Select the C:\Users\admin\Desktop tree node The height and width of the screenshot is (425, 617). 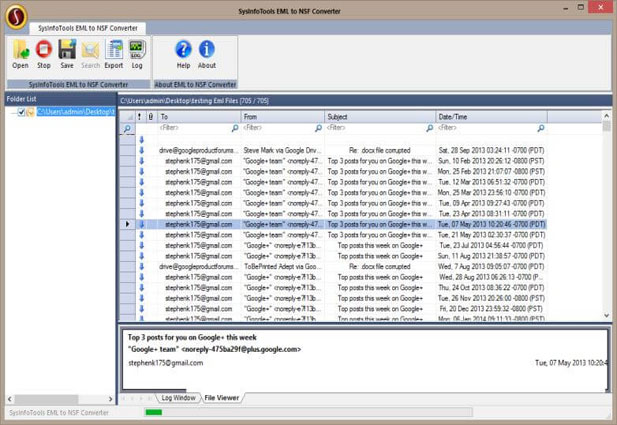pyautogui.click(x=76, y=112)
